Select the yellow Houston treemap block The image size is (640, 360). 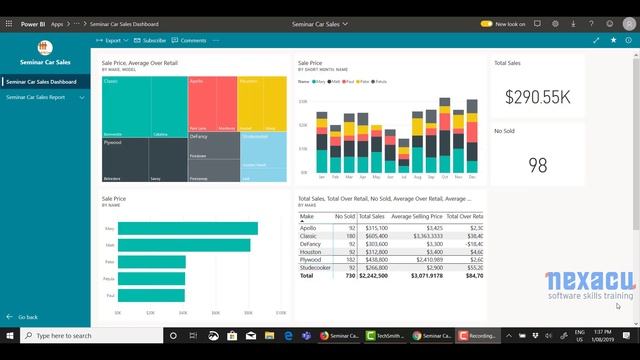(262, 104)
